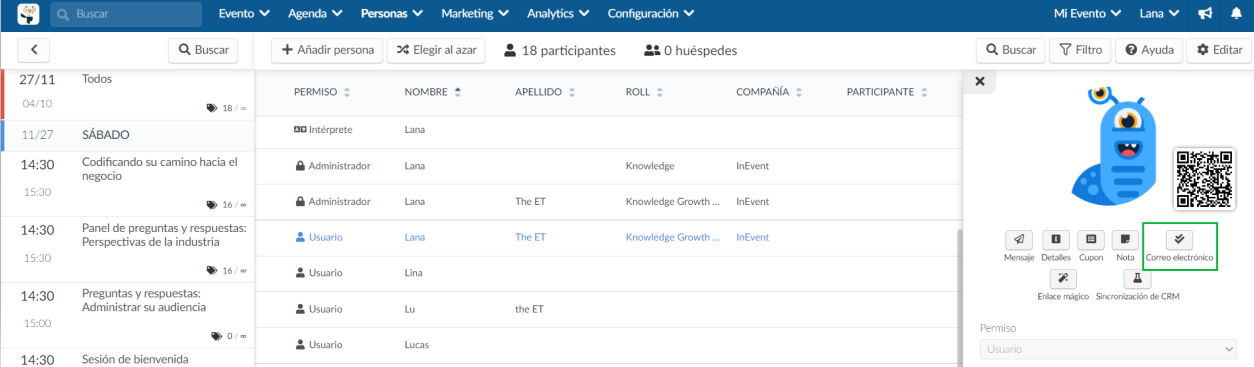
Task: Open Panel de preguntas y respuestas session
Action: [128, 249]
